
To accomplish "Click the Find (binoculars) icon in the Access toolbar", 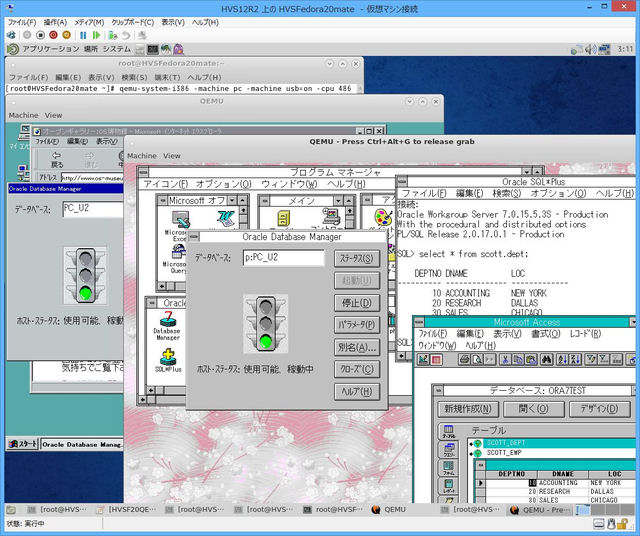I will 547,359.
